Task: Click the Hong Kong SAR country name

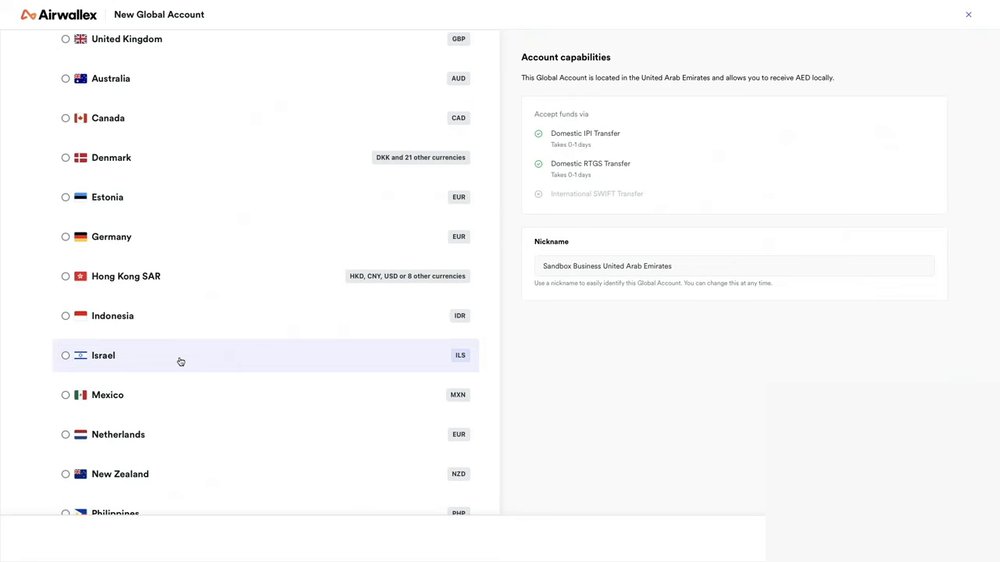Action: pos(126,276)
